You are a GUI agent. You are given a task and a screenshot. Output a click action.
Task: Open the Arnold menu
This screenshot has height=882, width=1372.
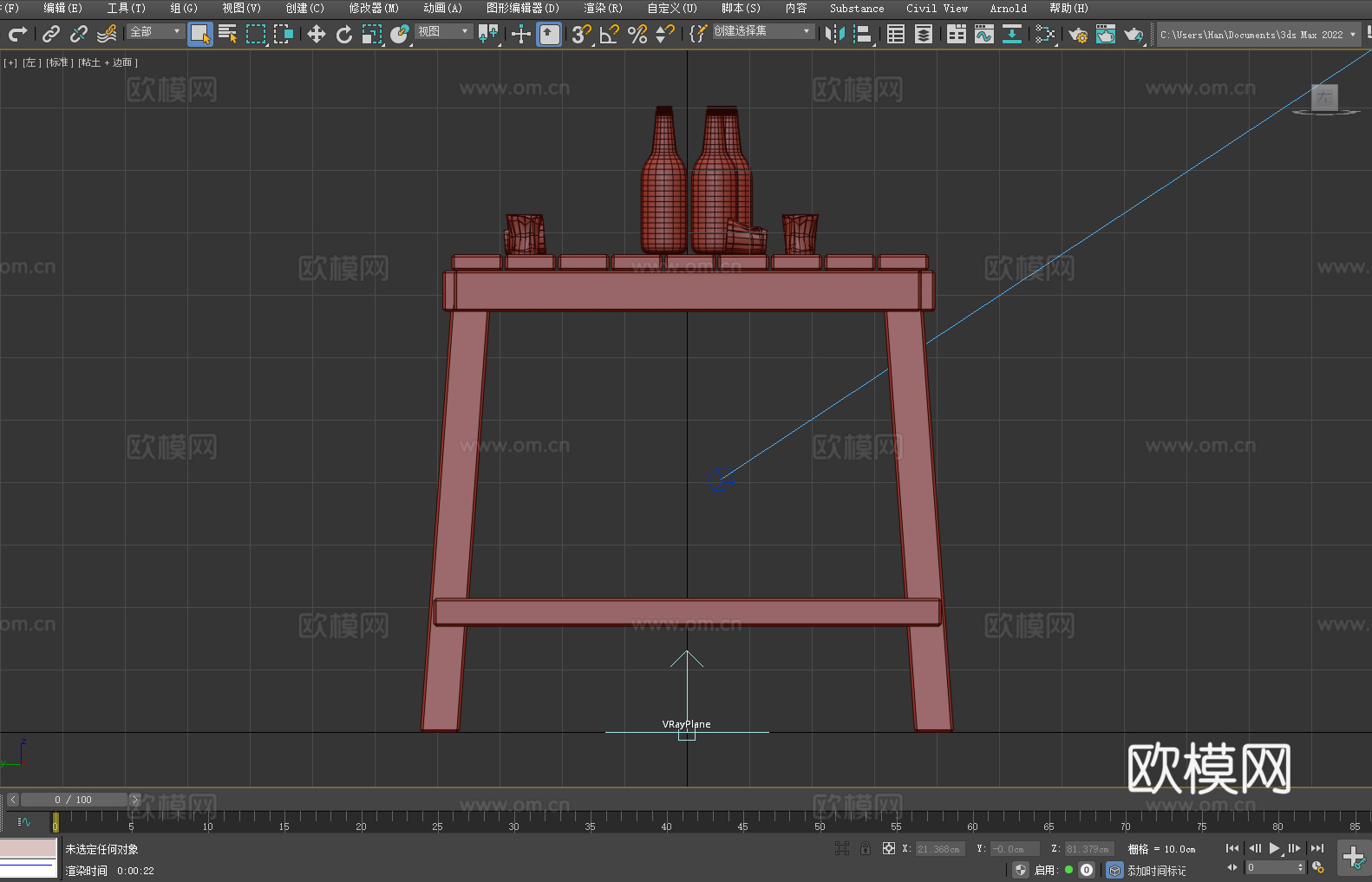[1008, 8]
